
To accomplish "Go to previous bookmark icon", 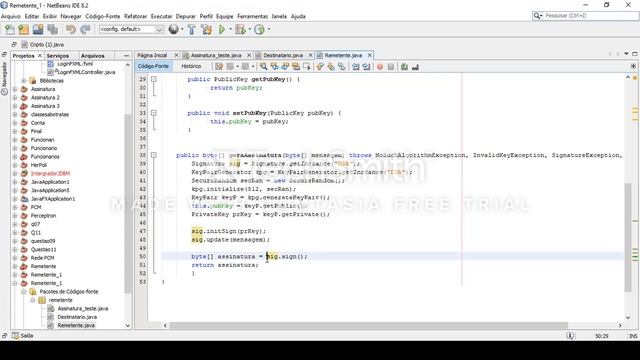I will pos(320,67).
